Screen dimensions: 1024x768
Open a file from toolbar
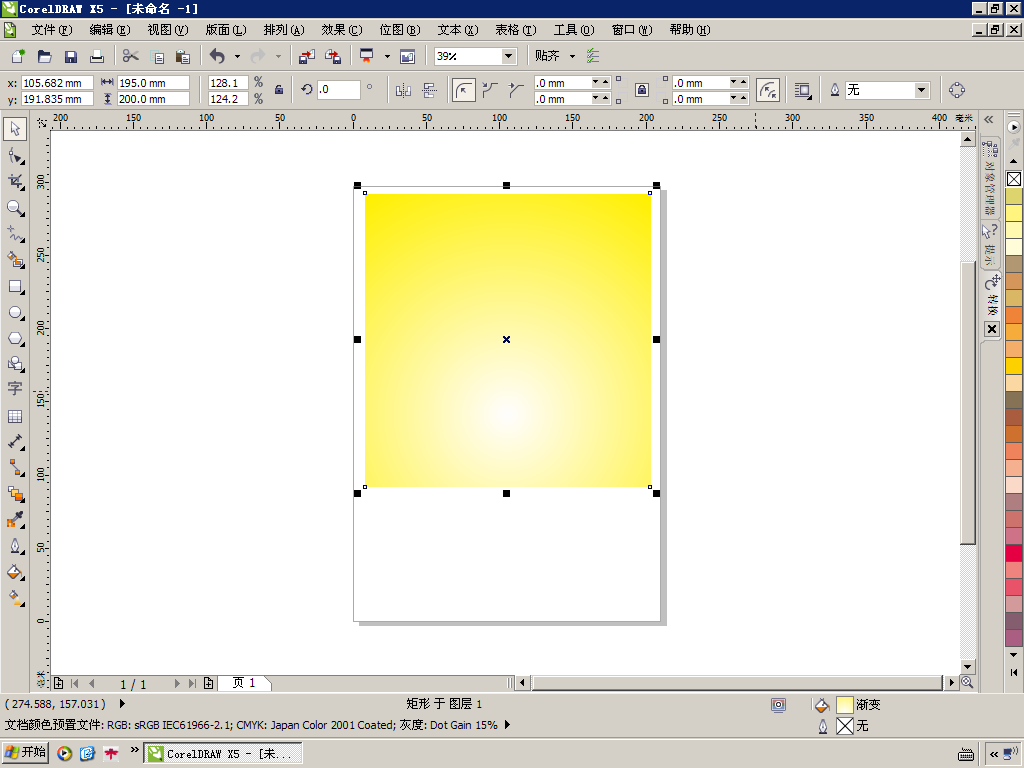pos(44,56)
